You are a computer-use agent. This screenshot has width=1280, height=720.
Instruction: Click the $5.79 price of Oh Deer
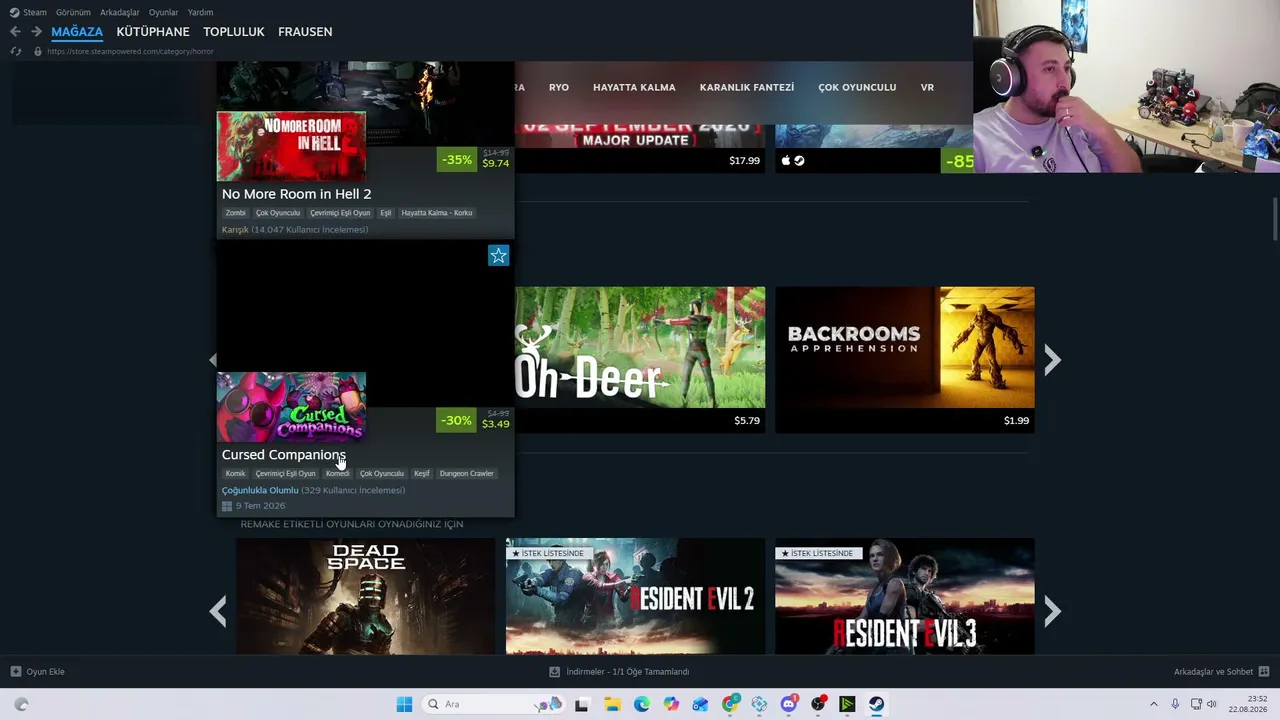point(747,421)
